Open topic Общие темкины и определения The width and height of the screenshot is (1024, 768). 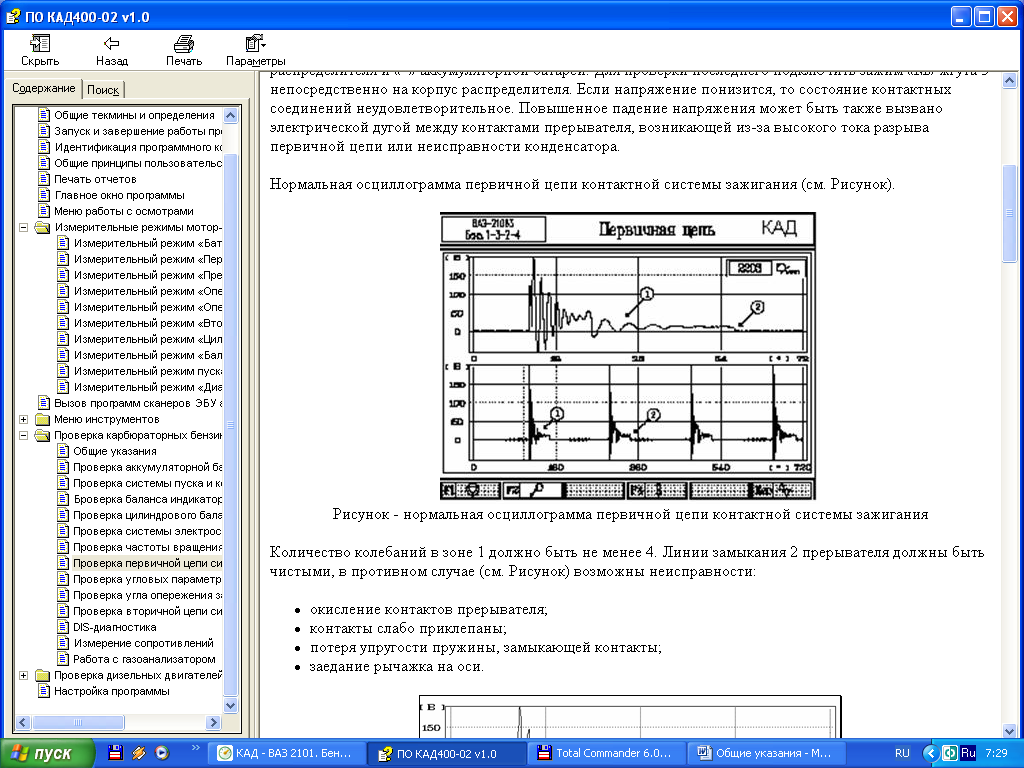134,115
